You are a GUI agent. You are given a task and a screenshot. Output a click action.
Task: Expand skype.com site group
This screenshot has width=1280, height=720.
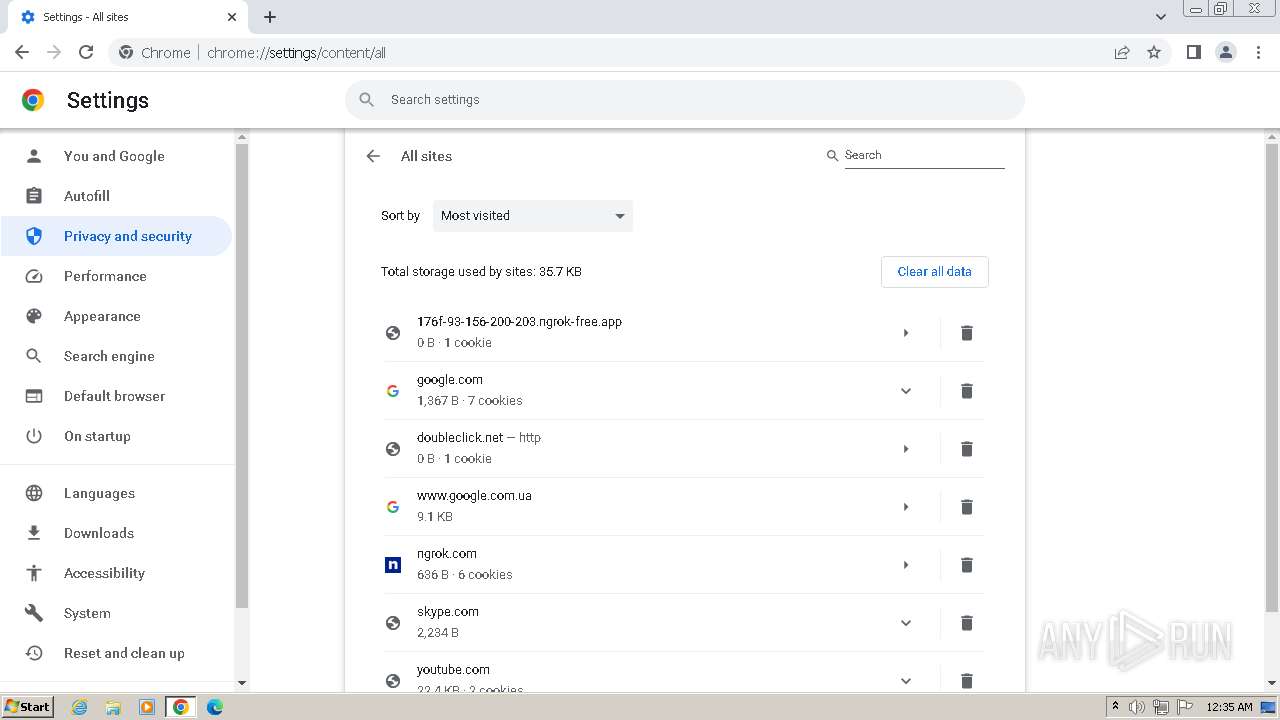click(x=906, y=623)
